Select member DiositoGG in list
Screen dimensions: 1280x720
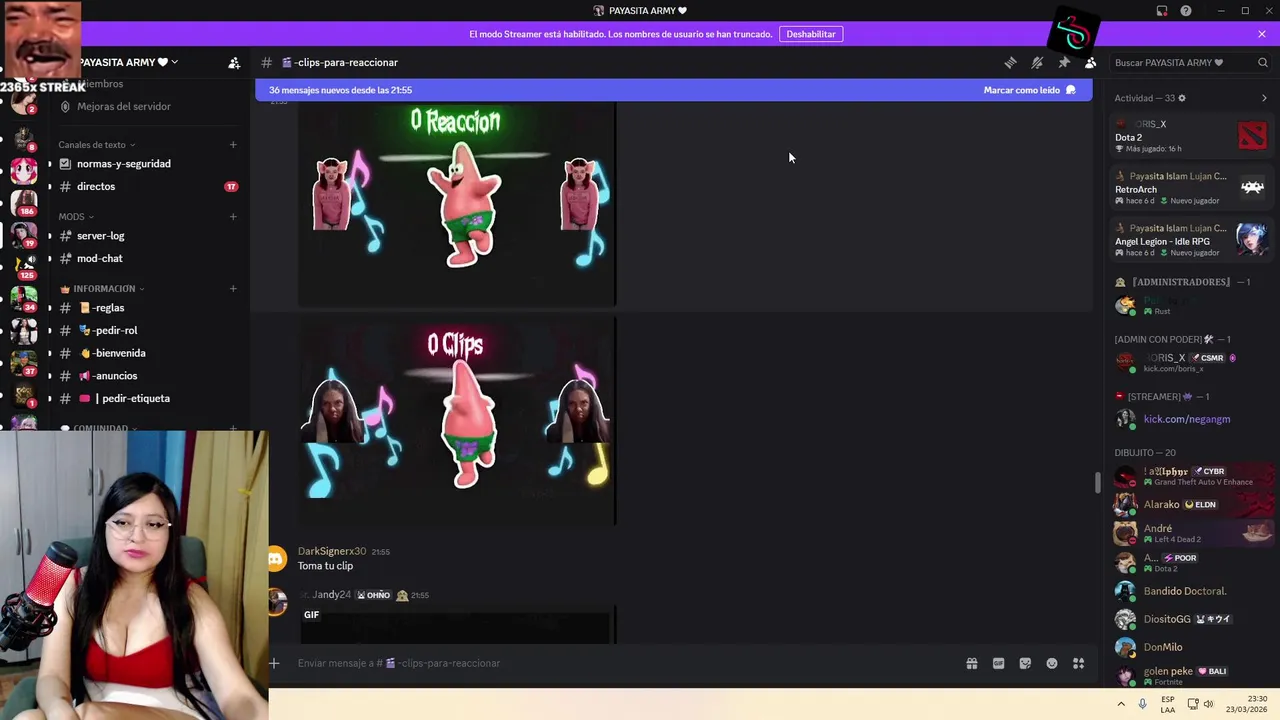[1192, 619]
